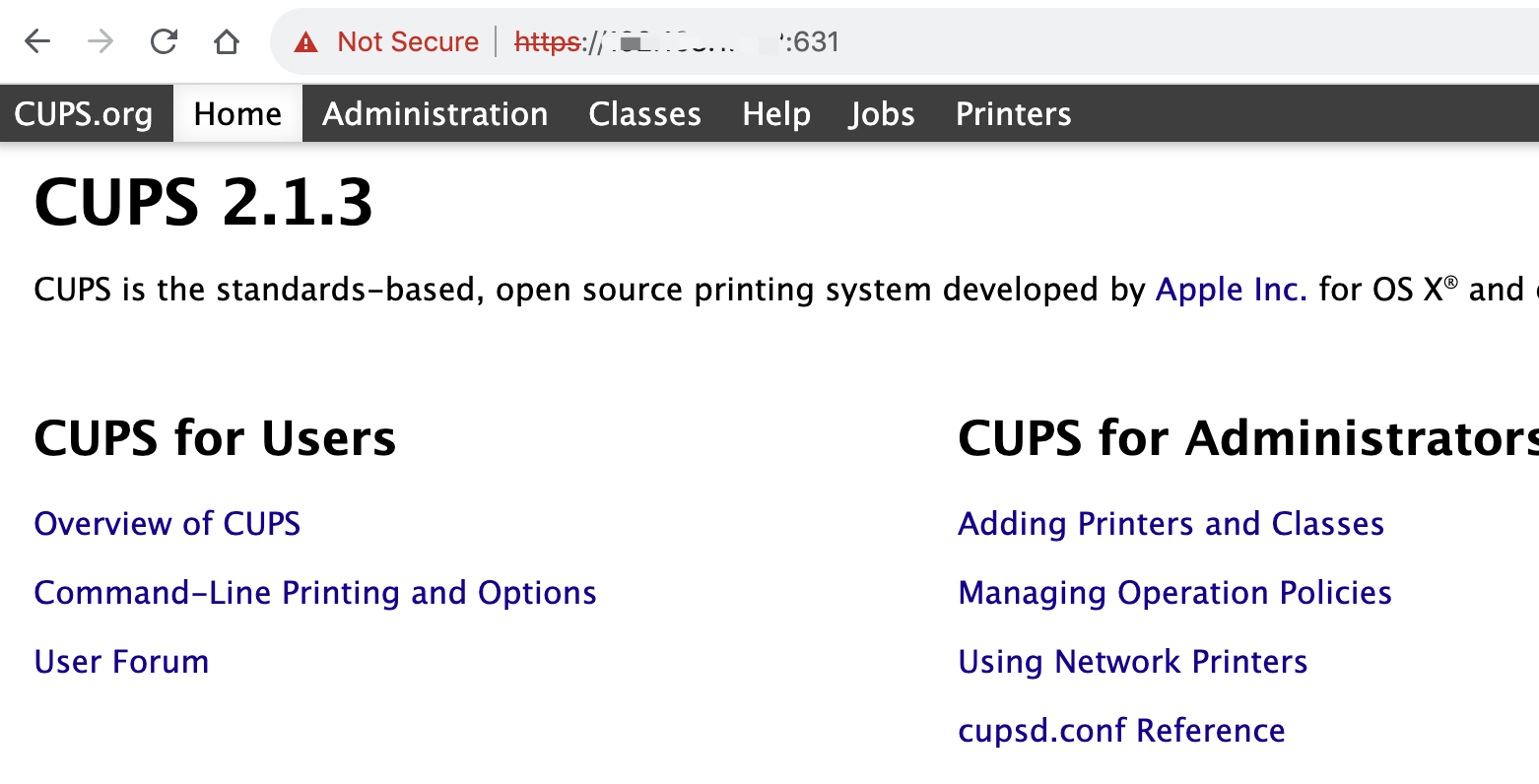Open the browser home page icon

(227, 41)
